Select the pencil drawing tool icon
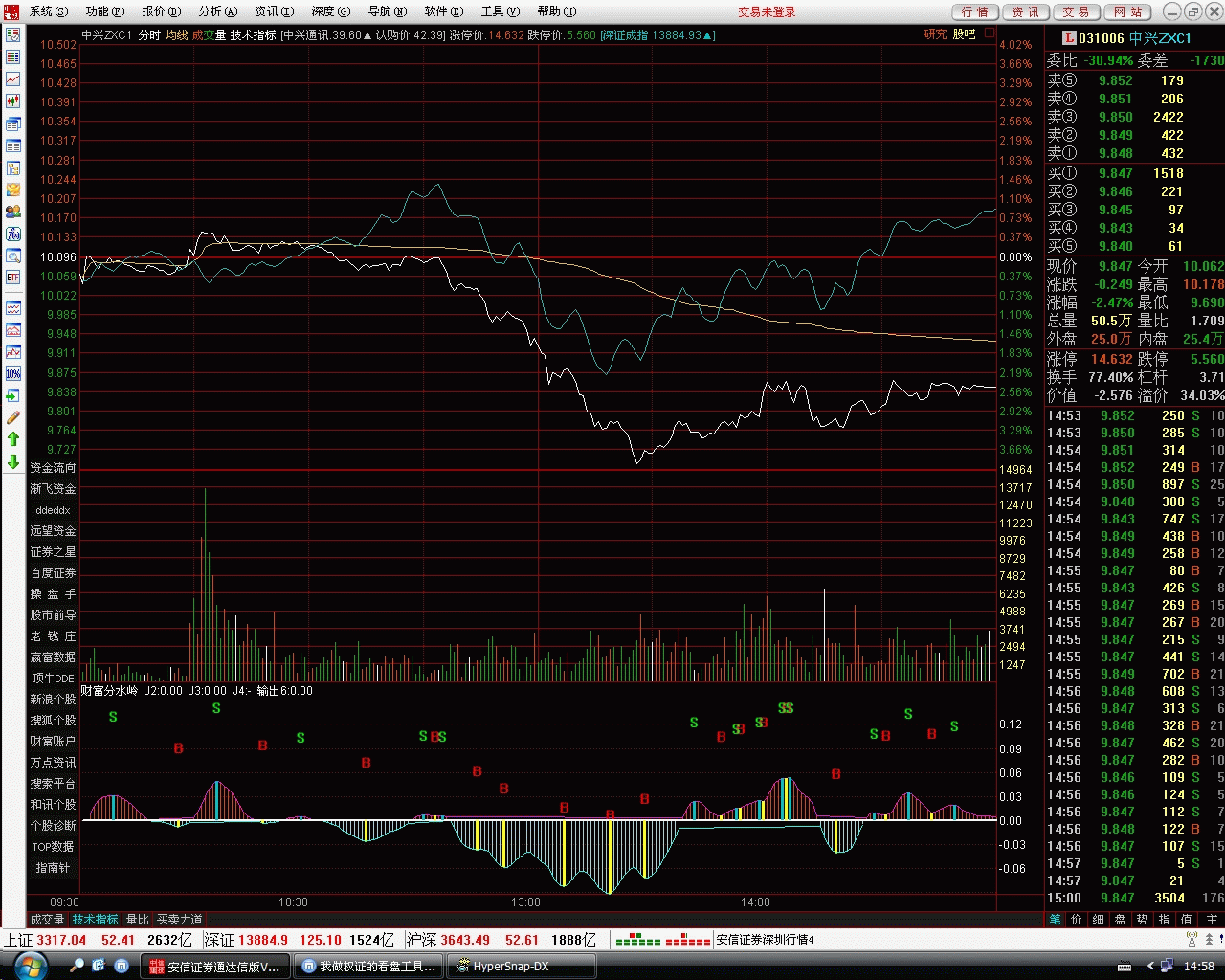 tap(13, 417)
